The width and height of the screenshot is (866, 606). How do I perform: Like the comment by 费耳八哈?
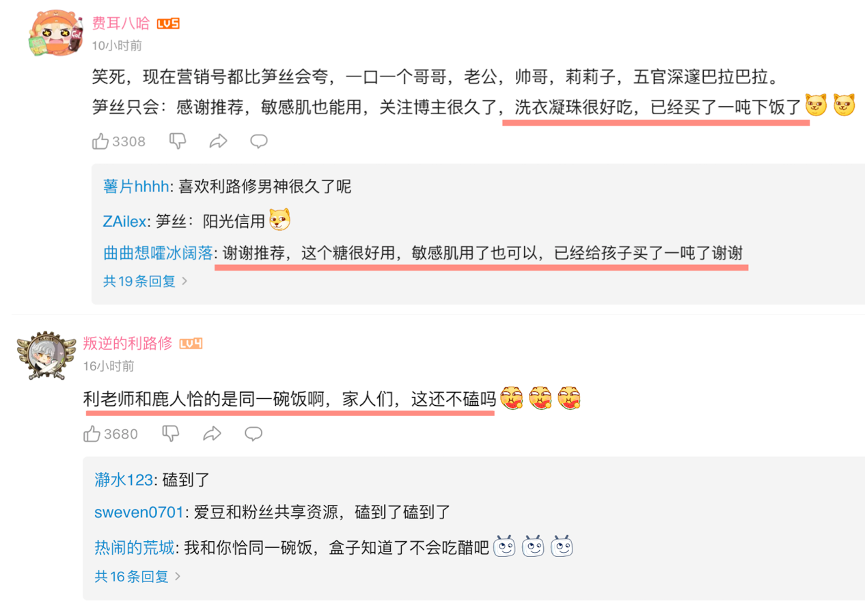click(x=118, y=141)
